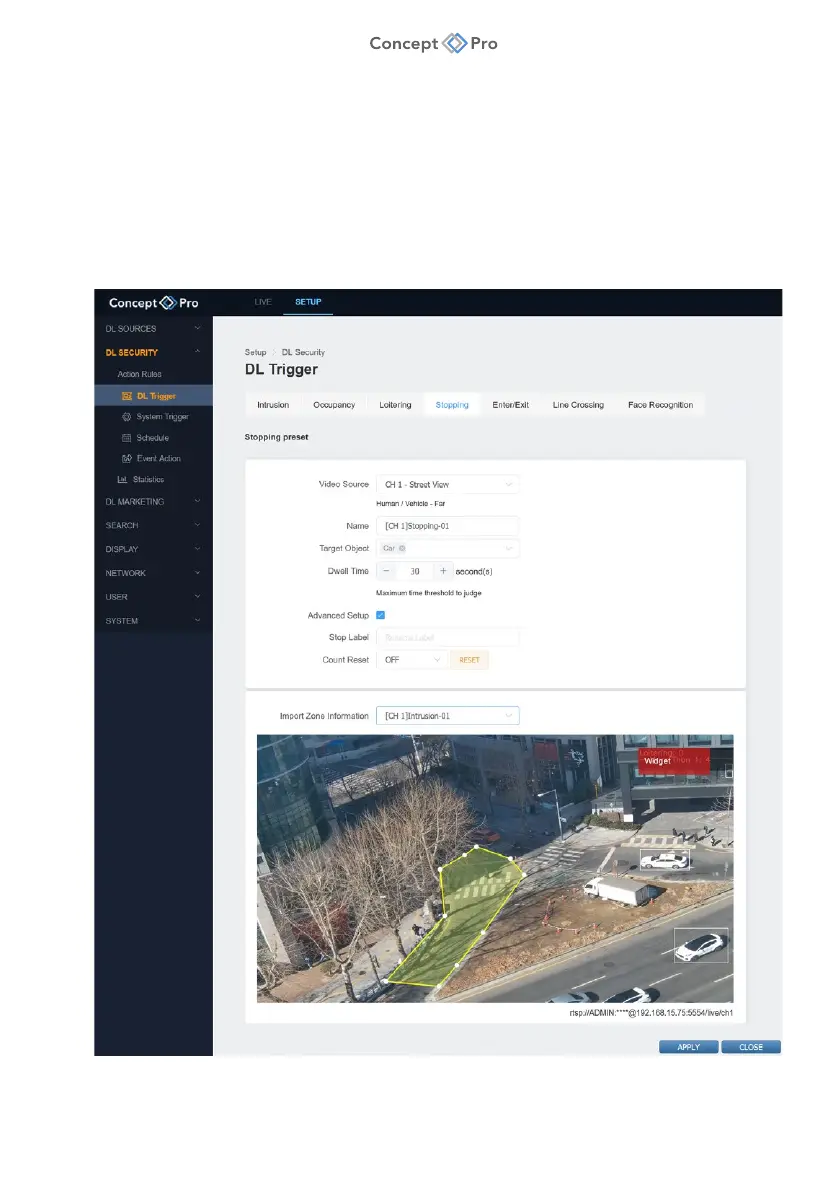The width and height of the screenshot is (839, 1191).
Task: Expand the DISPLAY section
Action: tap(153, 549)
